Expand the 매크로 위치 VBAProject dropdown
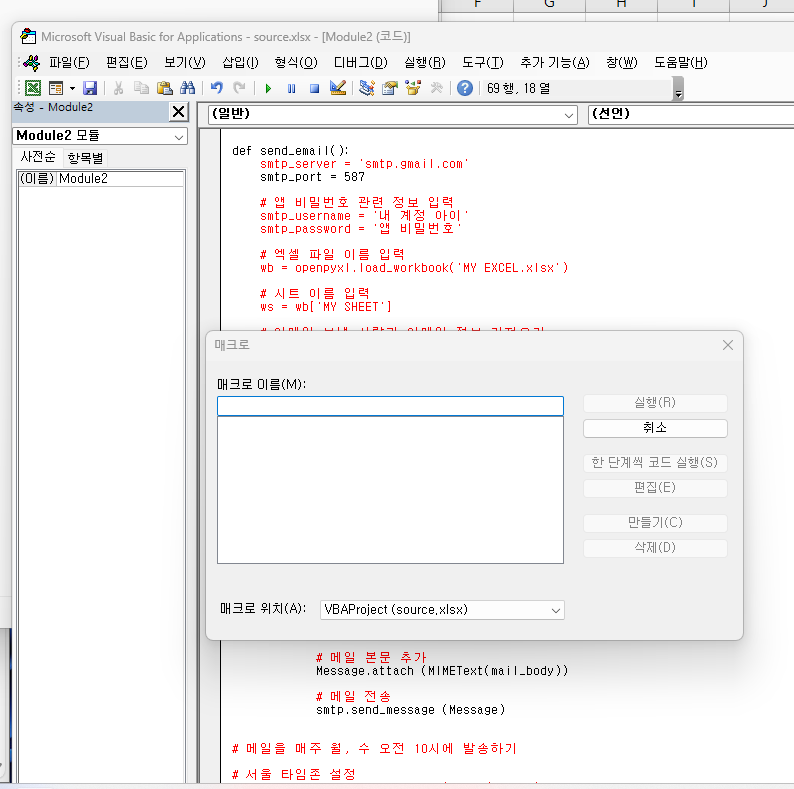The height and width of the screenshot is (789, 794). pos(555,610)
